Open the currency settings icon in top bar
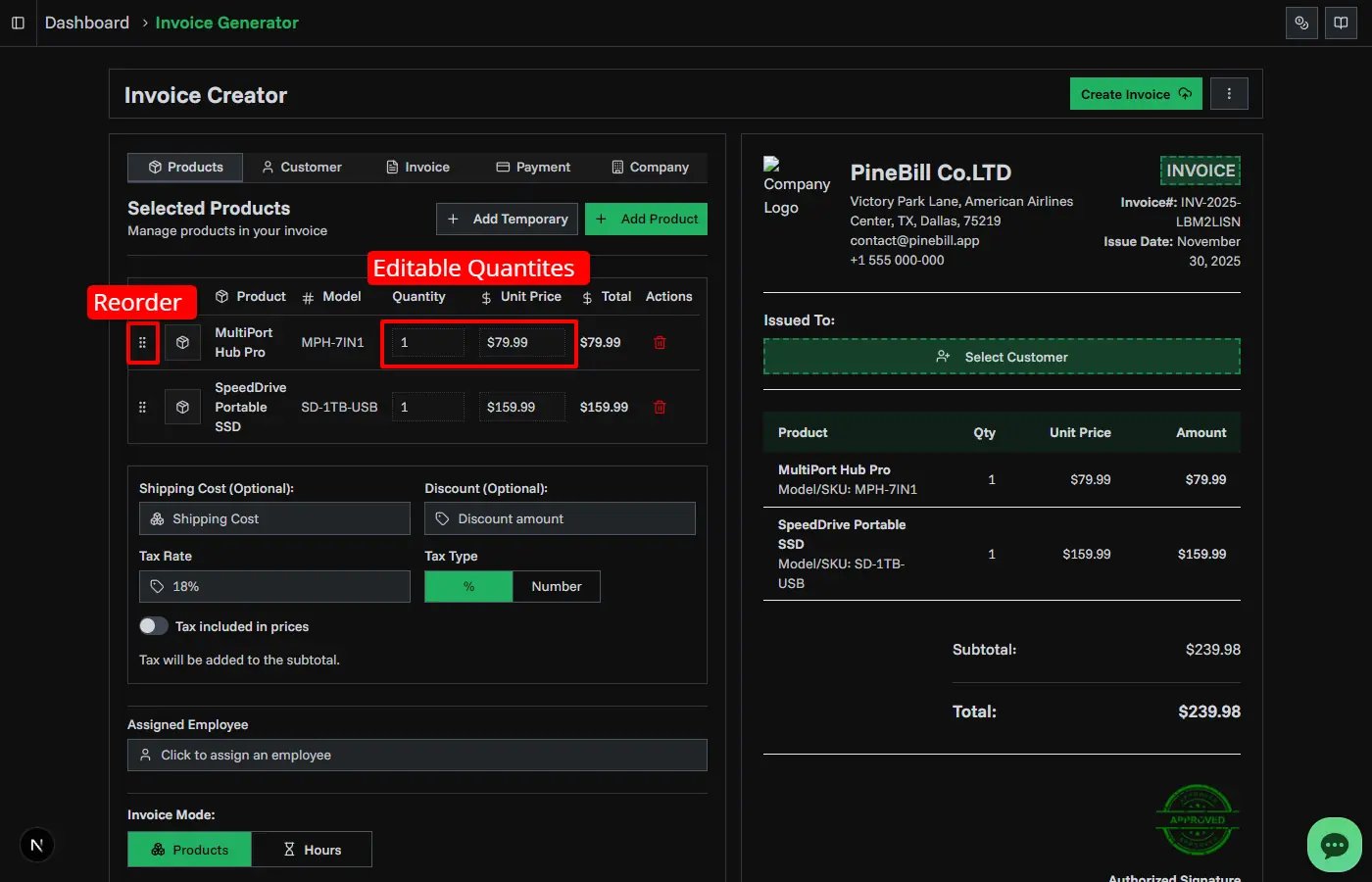The width and height of the screenshot is (1372, 882). pos(1301,22)
